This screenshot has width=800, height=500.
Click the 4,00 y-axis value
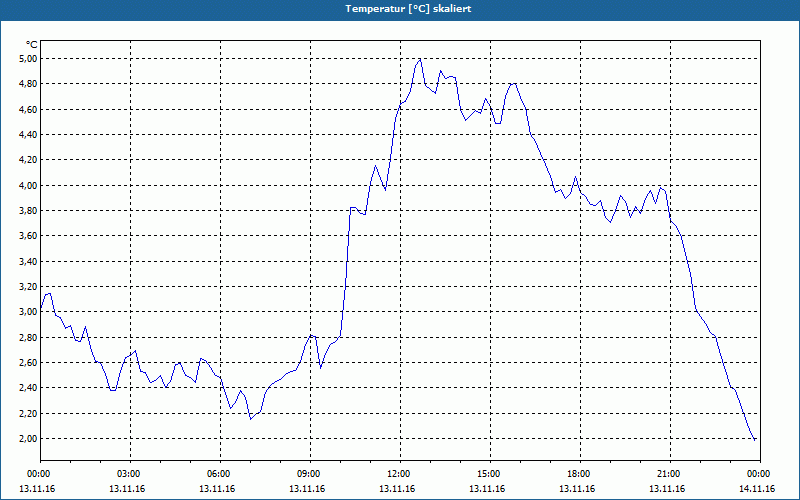click(29, 185)
